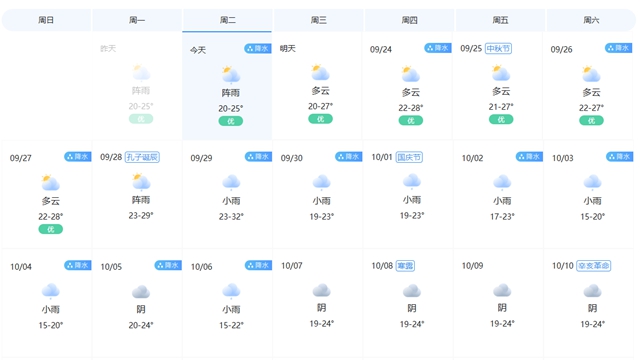Click the 10/04 light rain icon
The height and width of the screenshot is (360, 640).
(51, 291)
